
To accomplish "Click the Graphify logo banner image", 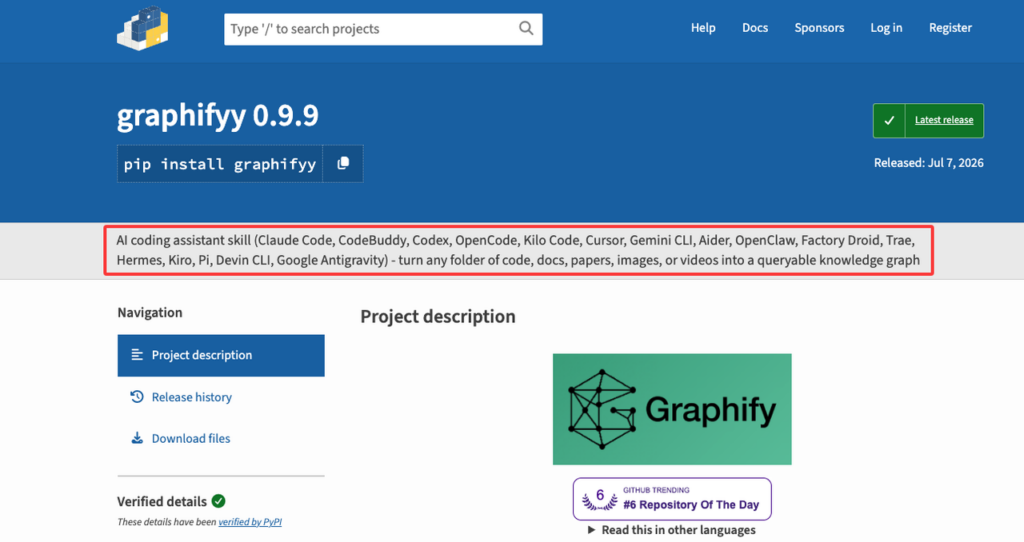I will 672,409.
